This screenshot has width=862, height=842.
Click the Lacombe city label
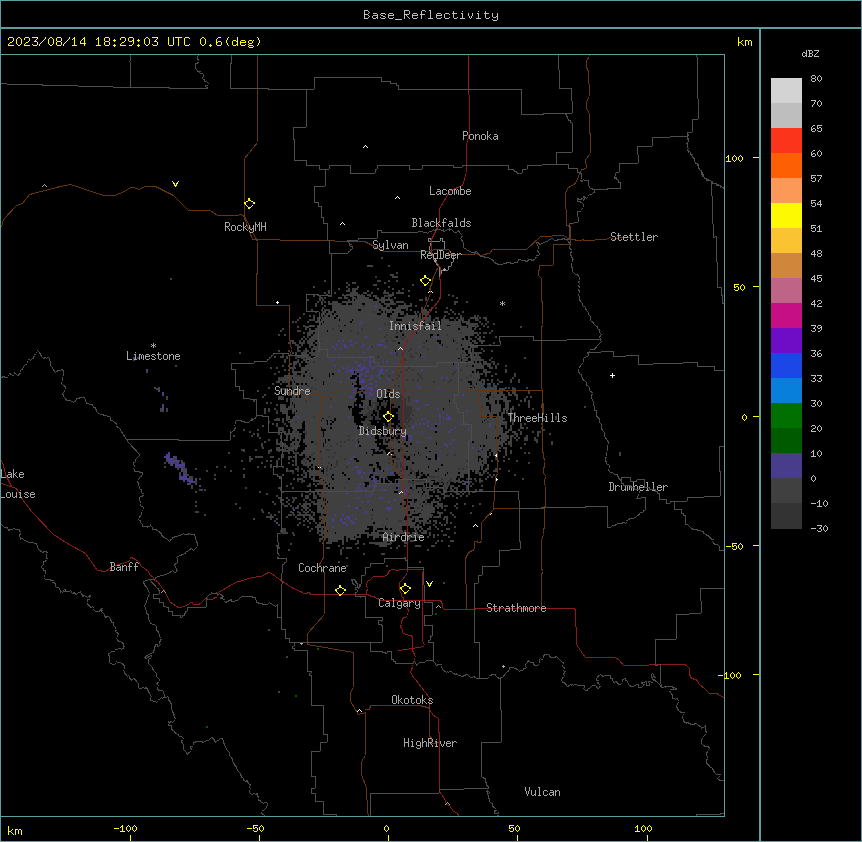click(450, 191)
